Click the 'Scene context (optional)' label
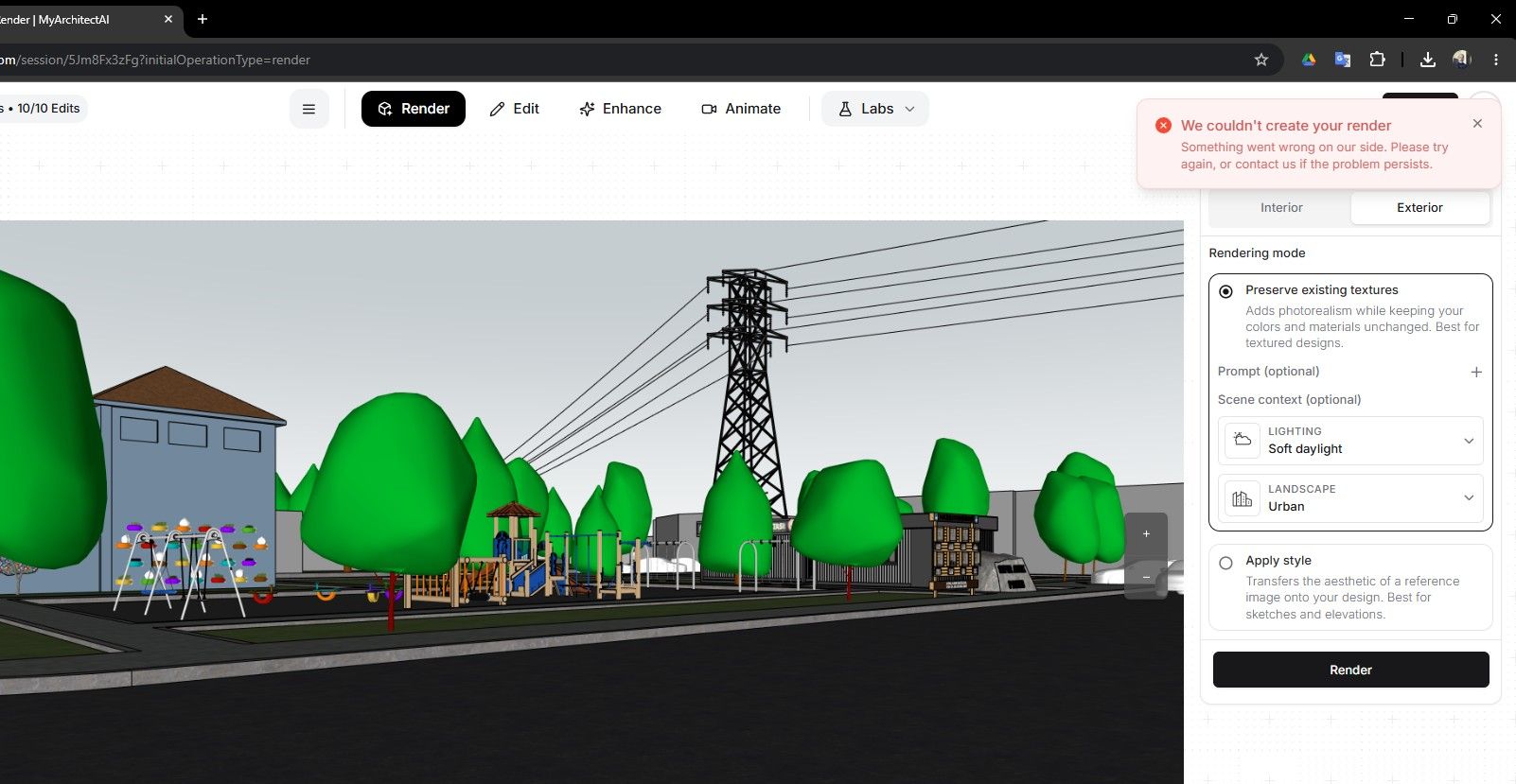Viewport: 1516px width, 784px height. point(1289,400)
